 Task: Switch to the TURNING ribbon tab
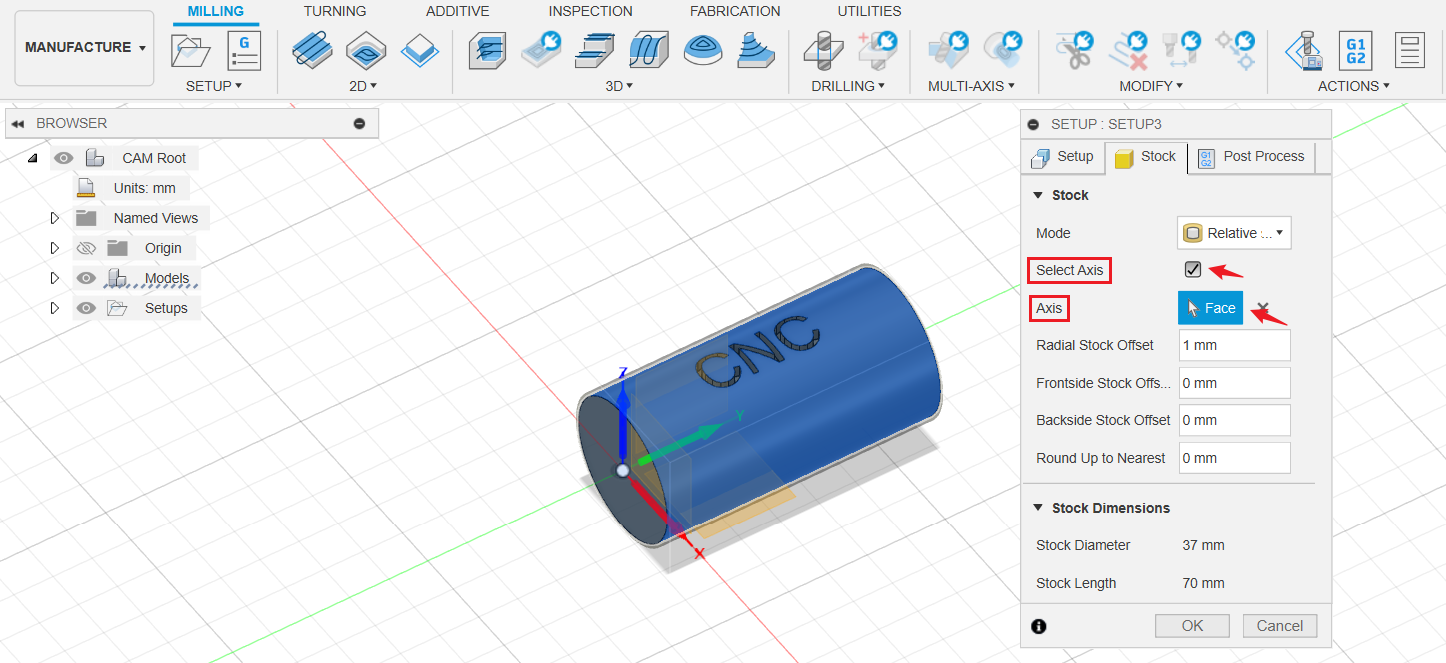[x=334, y=11]
